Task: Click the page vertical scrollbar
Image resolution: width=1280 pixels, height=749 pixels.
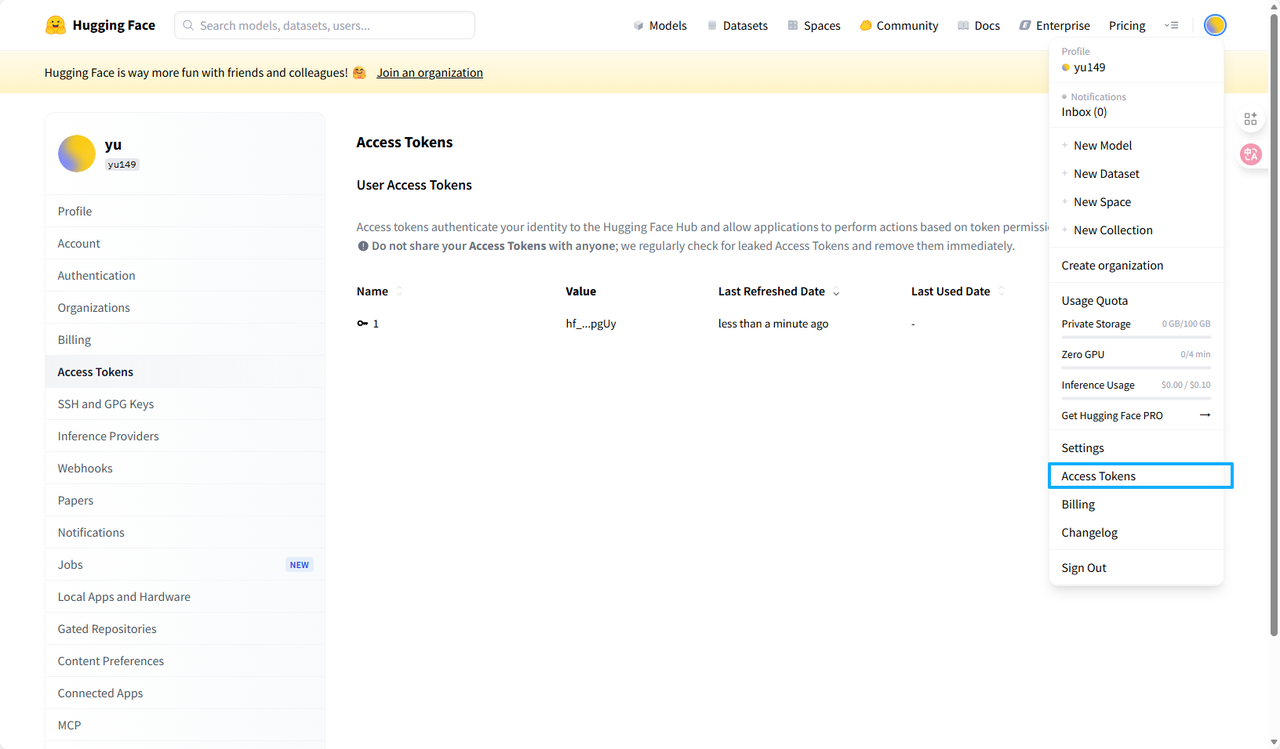Action: [1273, 325]
